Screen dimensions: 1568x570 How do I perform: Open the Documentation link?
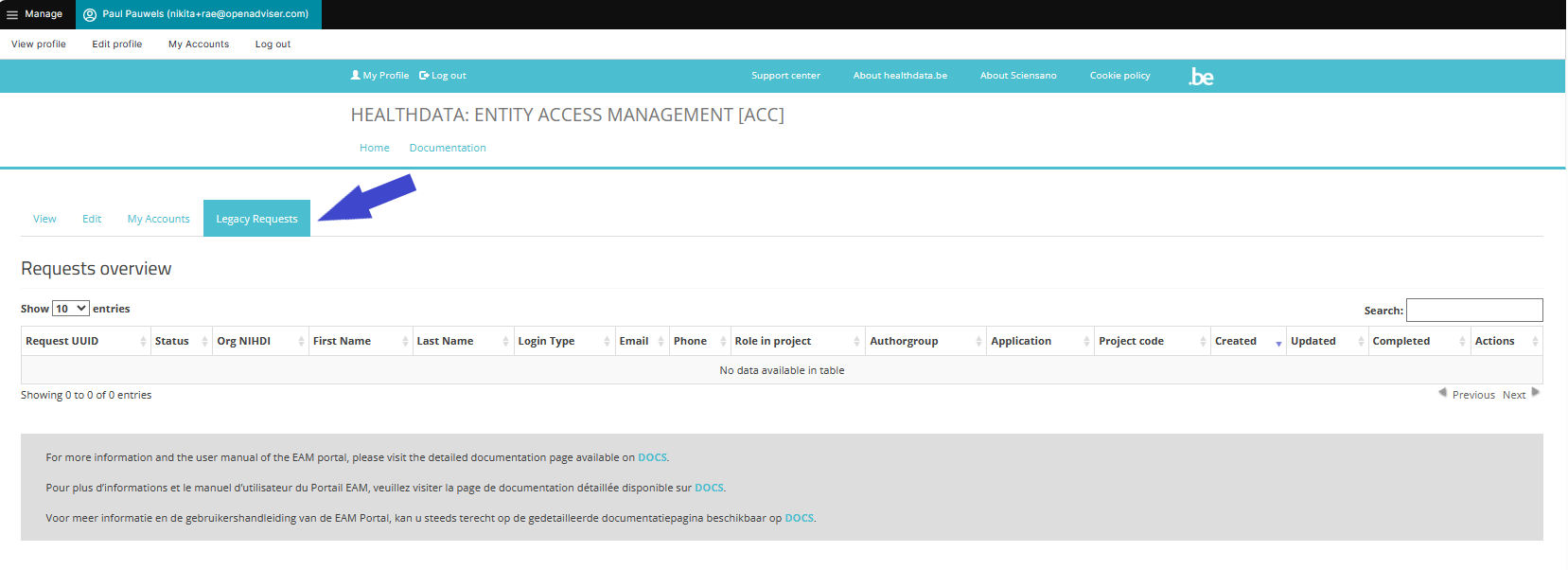click(x=448, y=148)
